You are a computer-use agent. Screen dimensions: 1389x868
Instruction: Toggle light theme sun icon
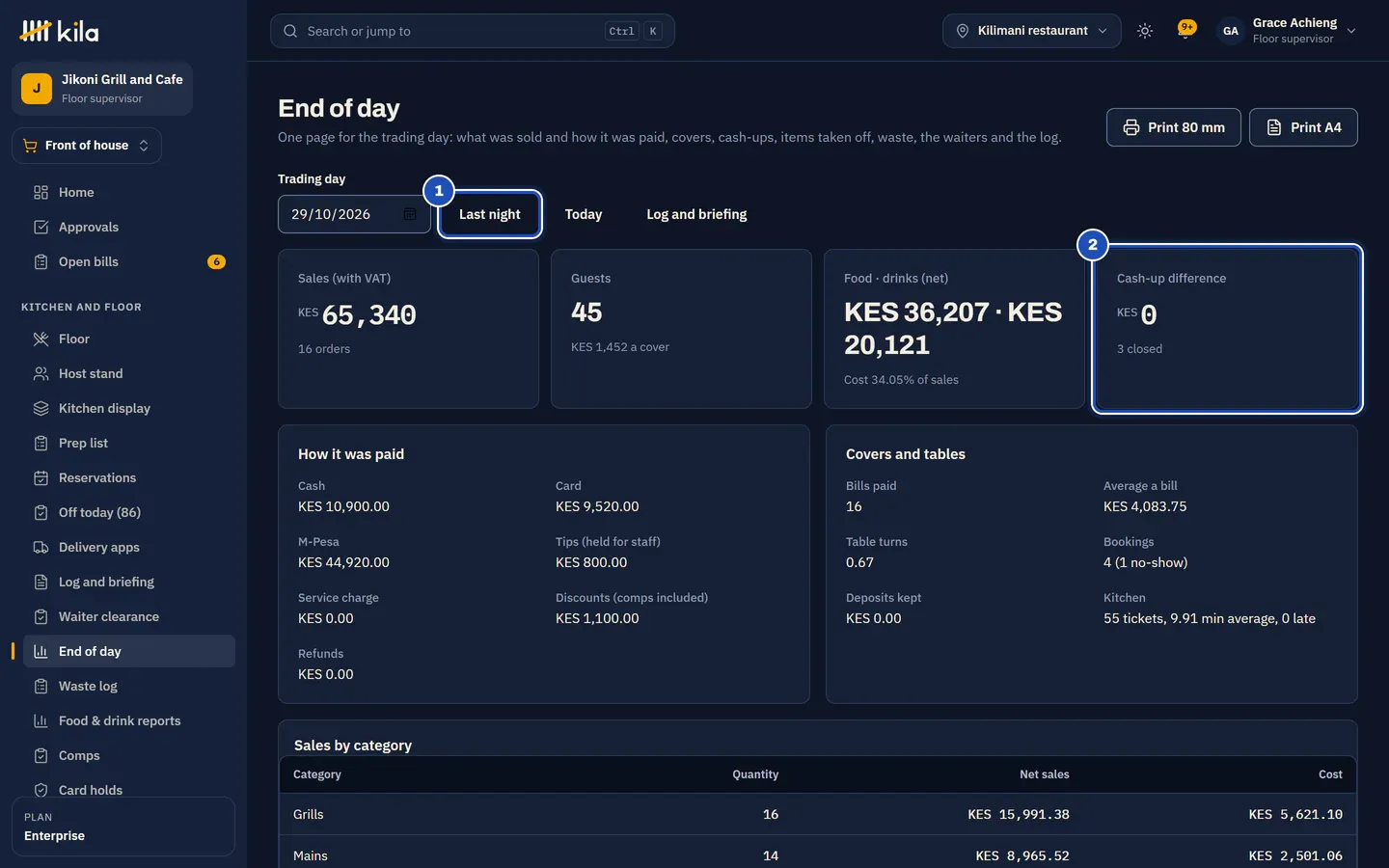coord(1145,31)
